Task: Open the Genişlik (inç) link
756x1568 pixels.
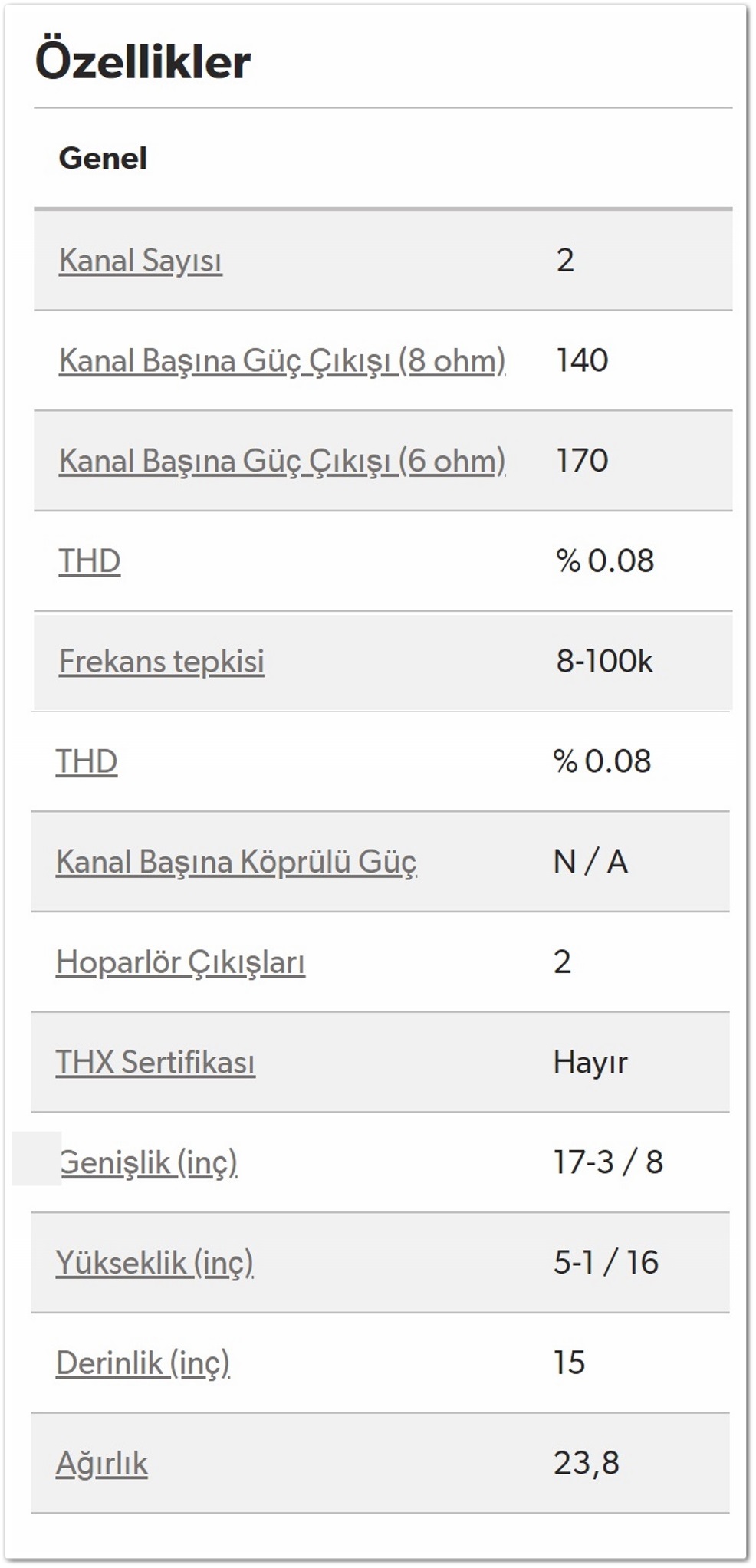Action: [149, 1163]
